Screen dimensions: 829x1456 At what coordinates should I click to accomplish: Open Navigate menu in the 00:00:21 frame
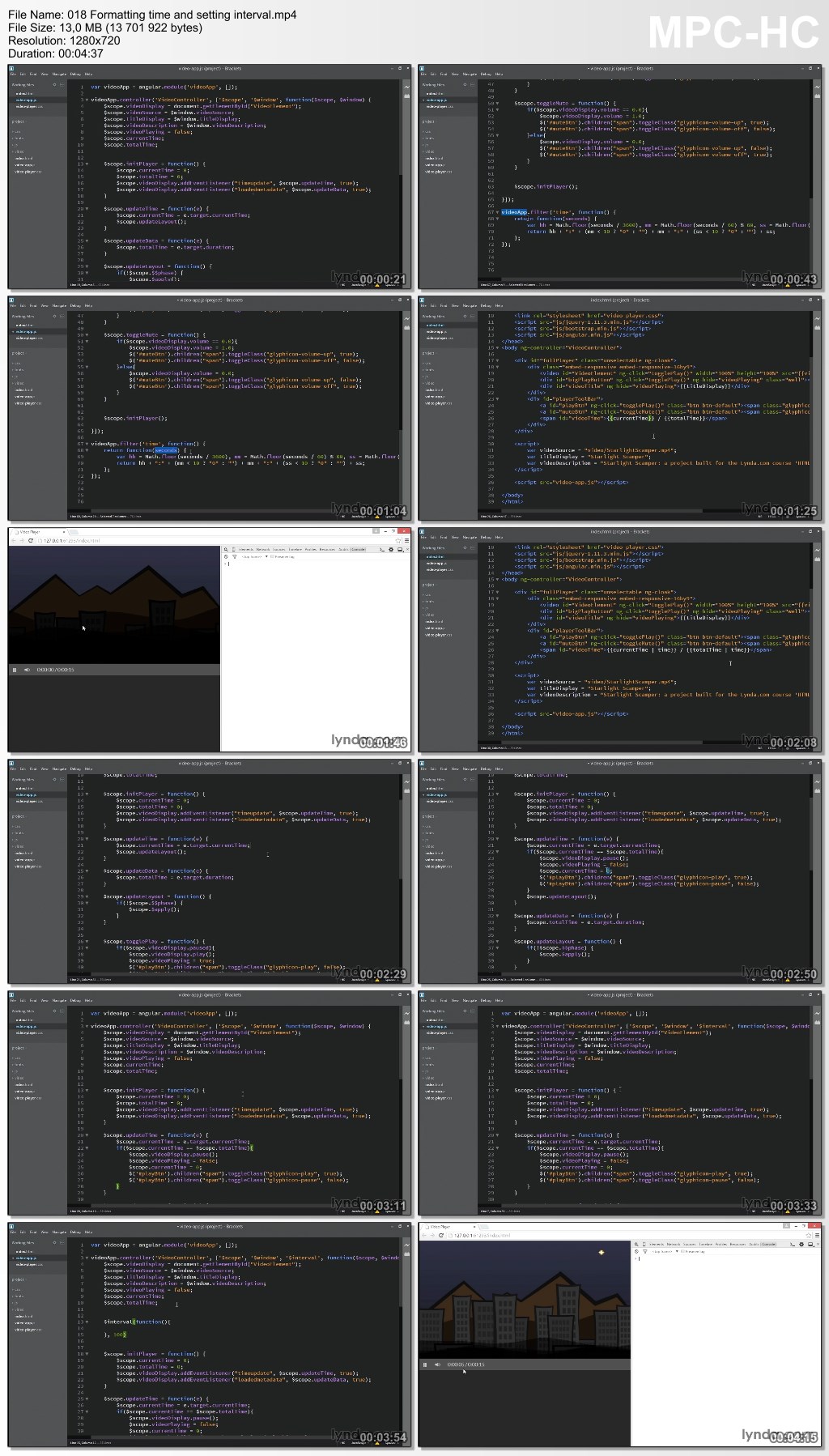(59, 73)
